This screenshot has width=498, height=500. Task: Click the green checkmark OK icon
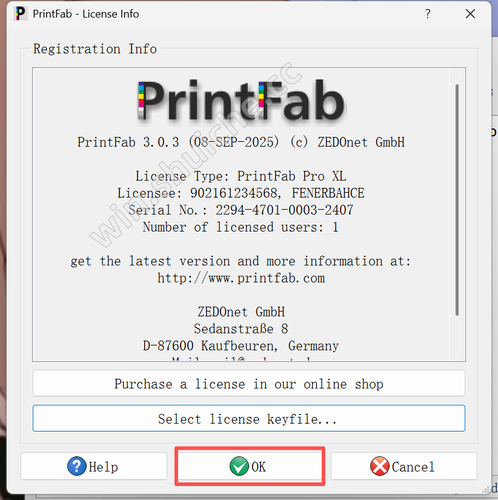(239, 466)
